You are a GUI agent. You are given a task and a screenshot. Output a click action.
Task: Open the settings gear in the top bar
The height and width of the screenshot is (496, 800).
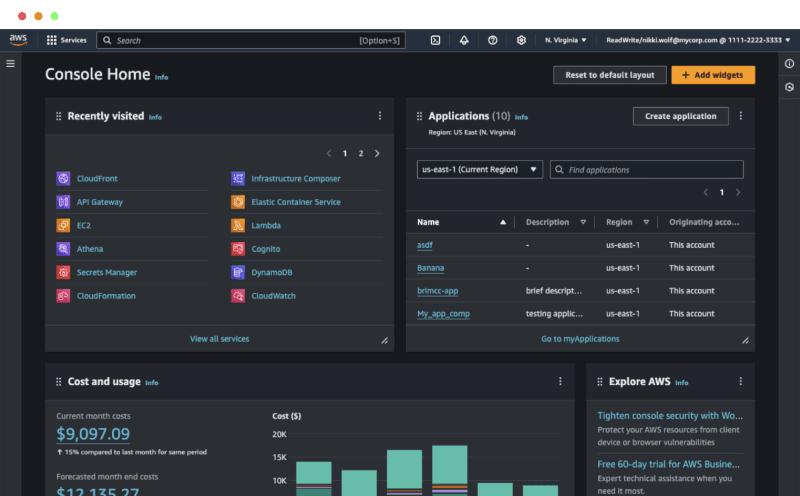pyautogui.click(x=521, y=40)
